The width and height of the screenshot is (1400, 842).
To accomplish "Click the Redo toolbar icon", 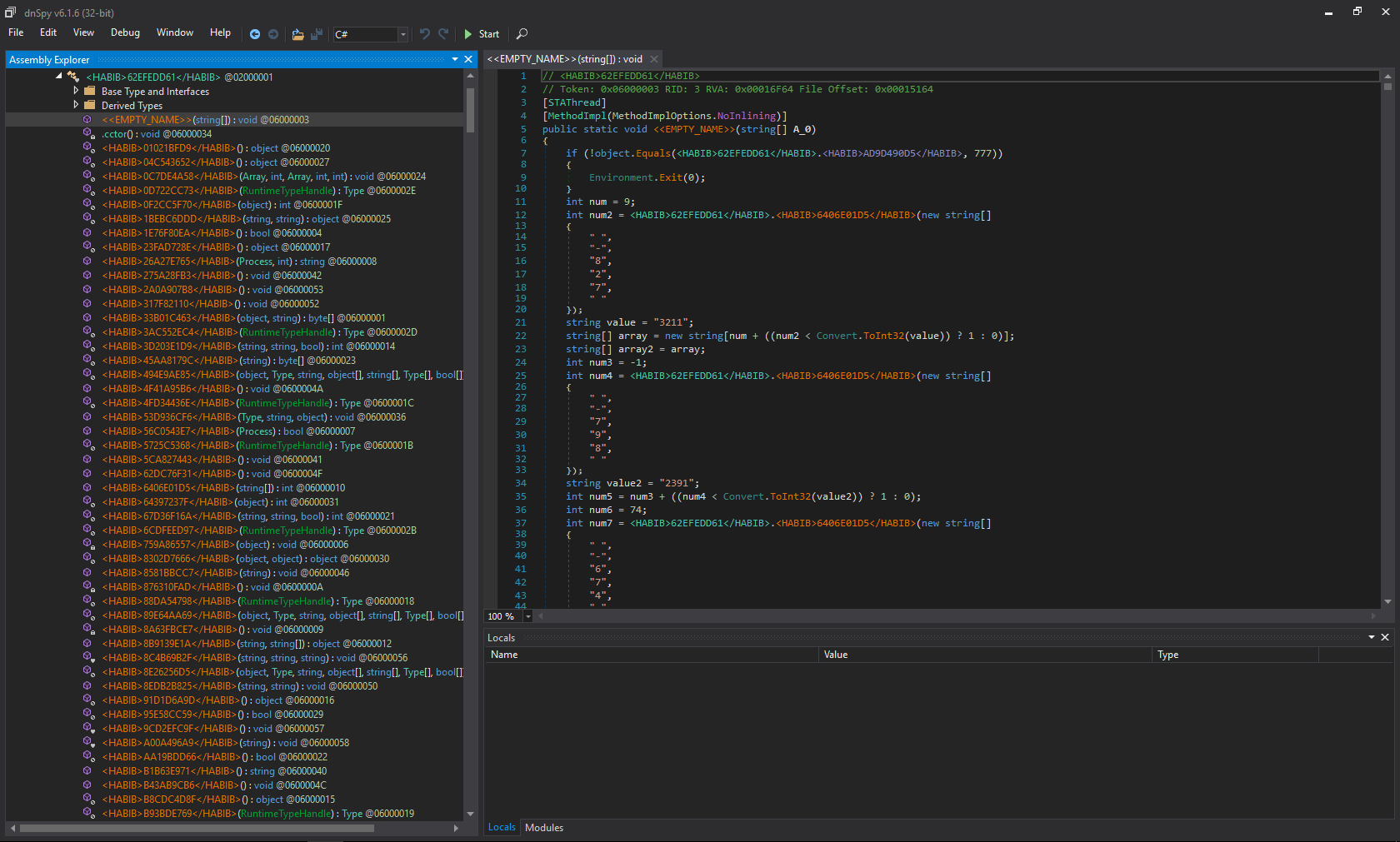I will point(443,34).
